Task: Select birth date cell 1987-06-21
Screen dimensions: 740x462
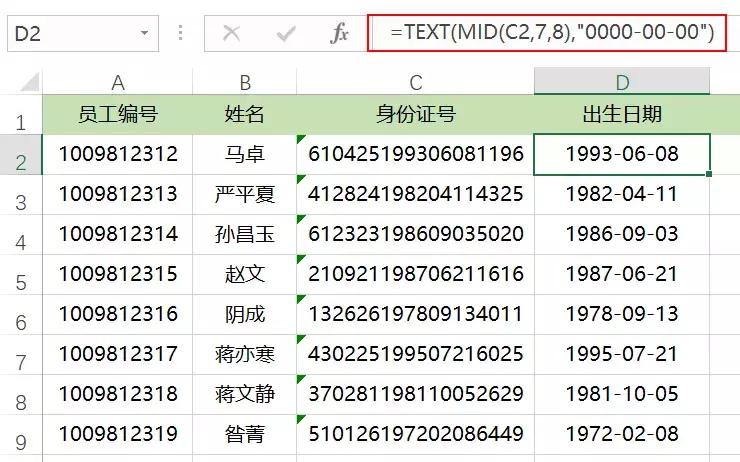Action: point(622,275)
